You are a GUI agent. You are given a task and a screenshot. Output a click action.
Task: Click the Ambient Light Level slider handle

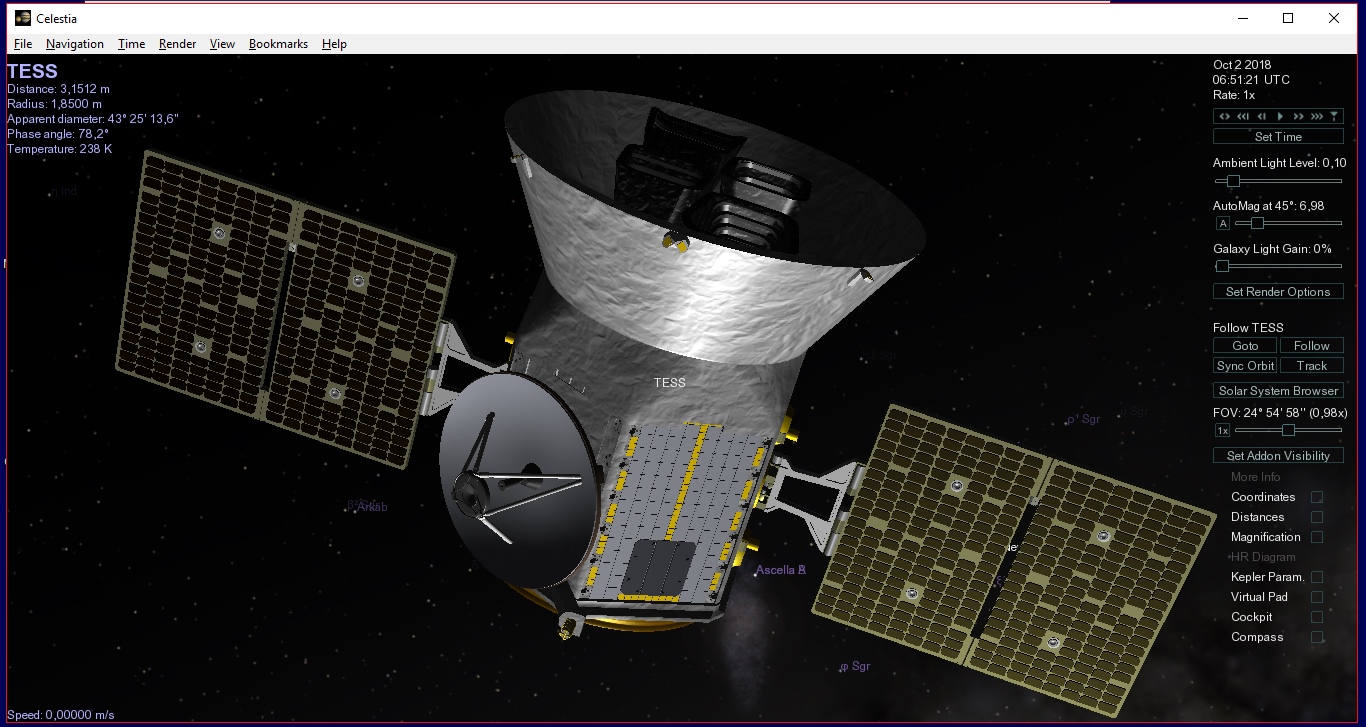coord(1233,181)
